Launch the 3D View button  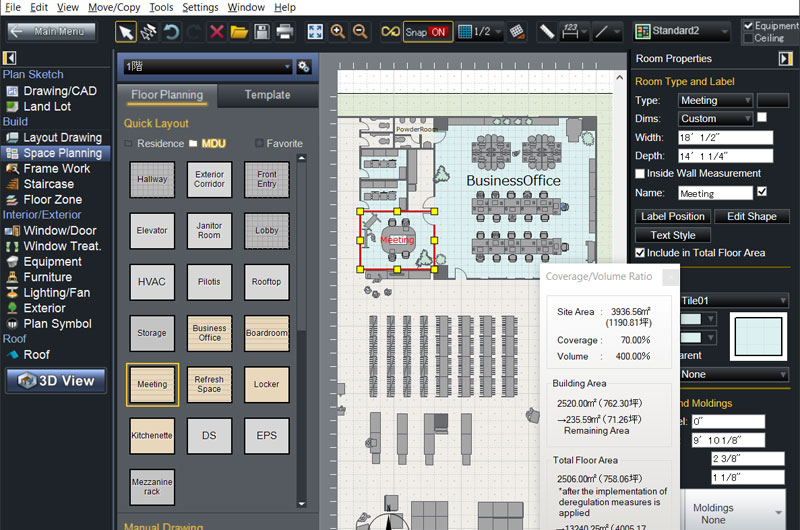tap(56, 380)
